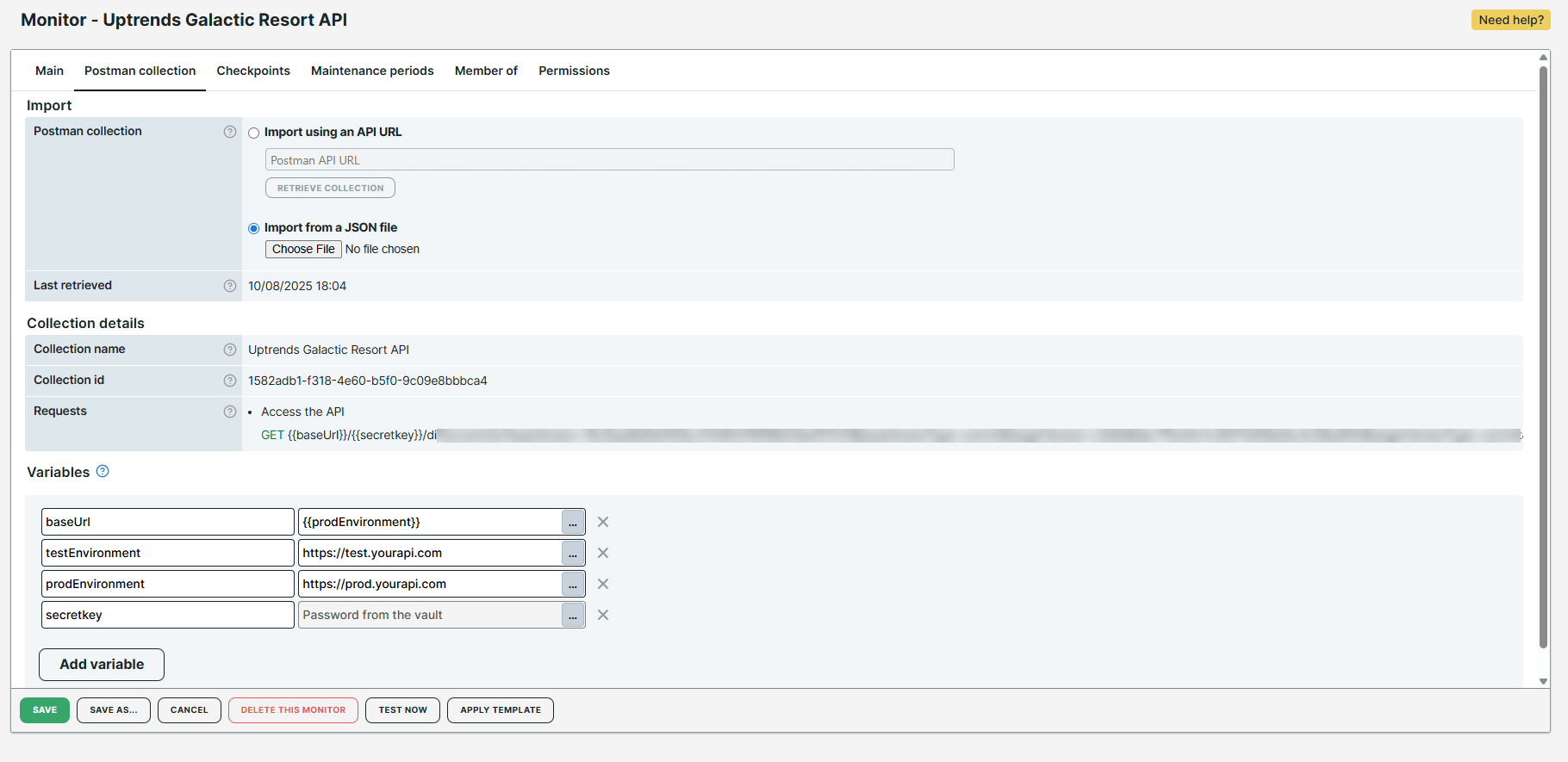1568x762 pixels.
Task: Select Import using an API URL
Action: (x=253, y=133)
